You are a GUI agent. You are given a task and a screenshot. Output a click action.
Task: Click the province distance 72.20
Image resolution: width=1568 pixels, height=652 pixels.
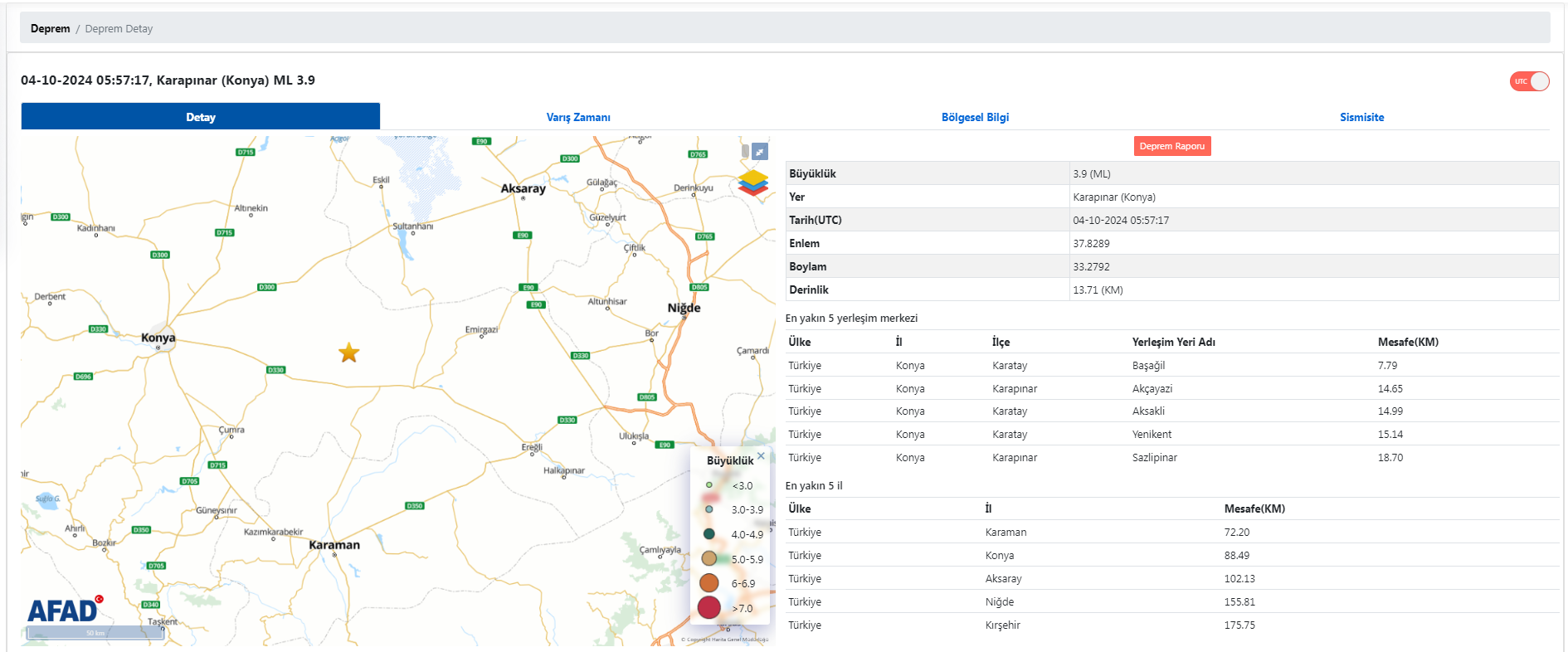1236,532
